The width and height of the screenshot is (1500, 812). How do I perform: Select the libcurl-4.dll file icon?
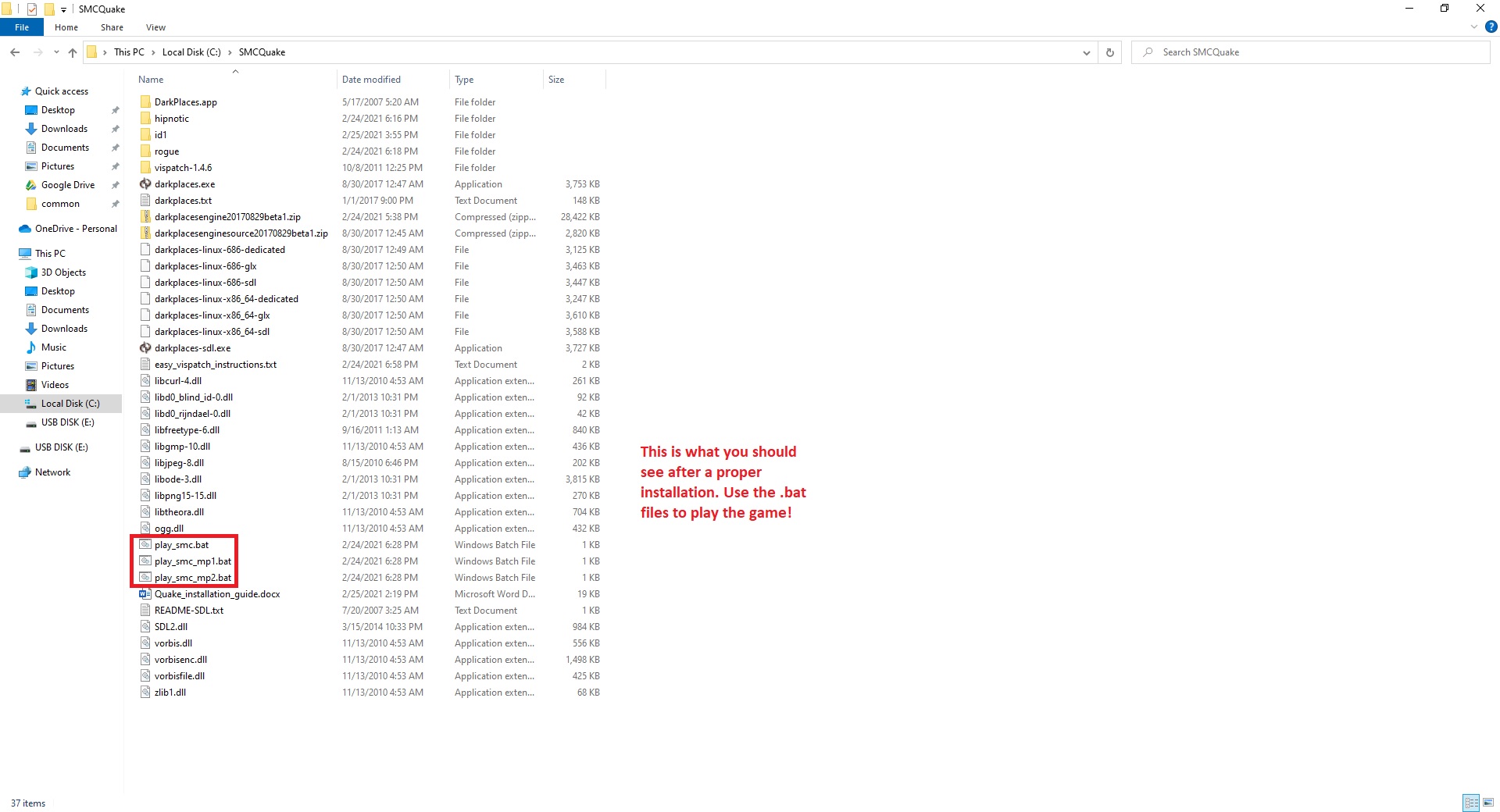pyautogui.click(x=145, y=381)
